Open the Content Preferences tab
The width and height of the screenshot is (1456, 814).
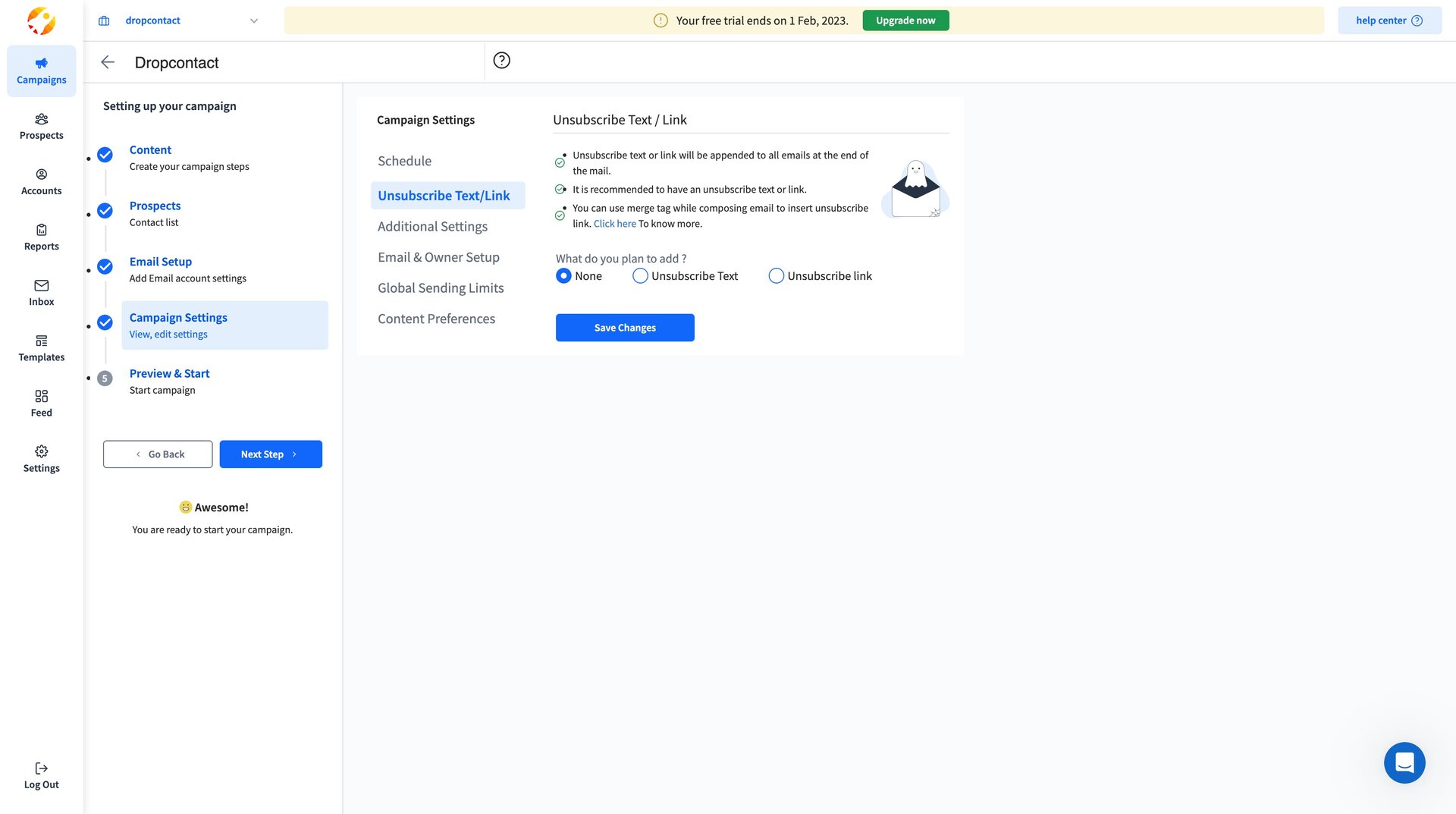pyautogui.click(x=436, y=319)
